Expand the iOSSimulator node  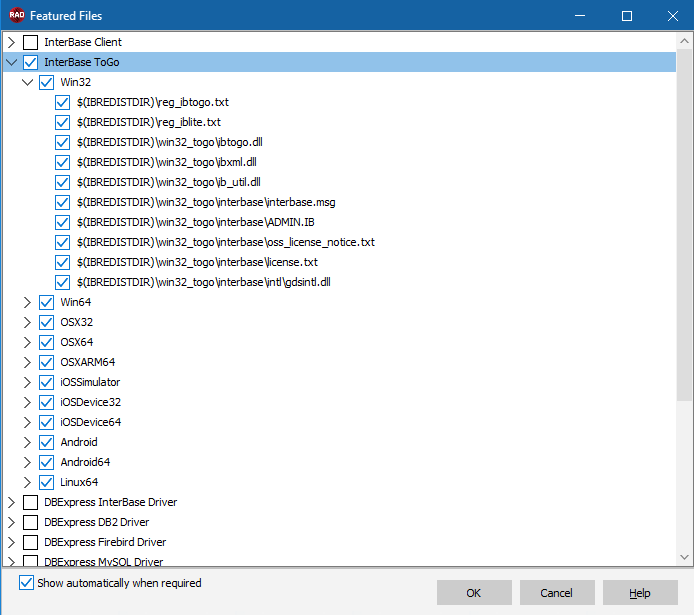coord(27,382)
